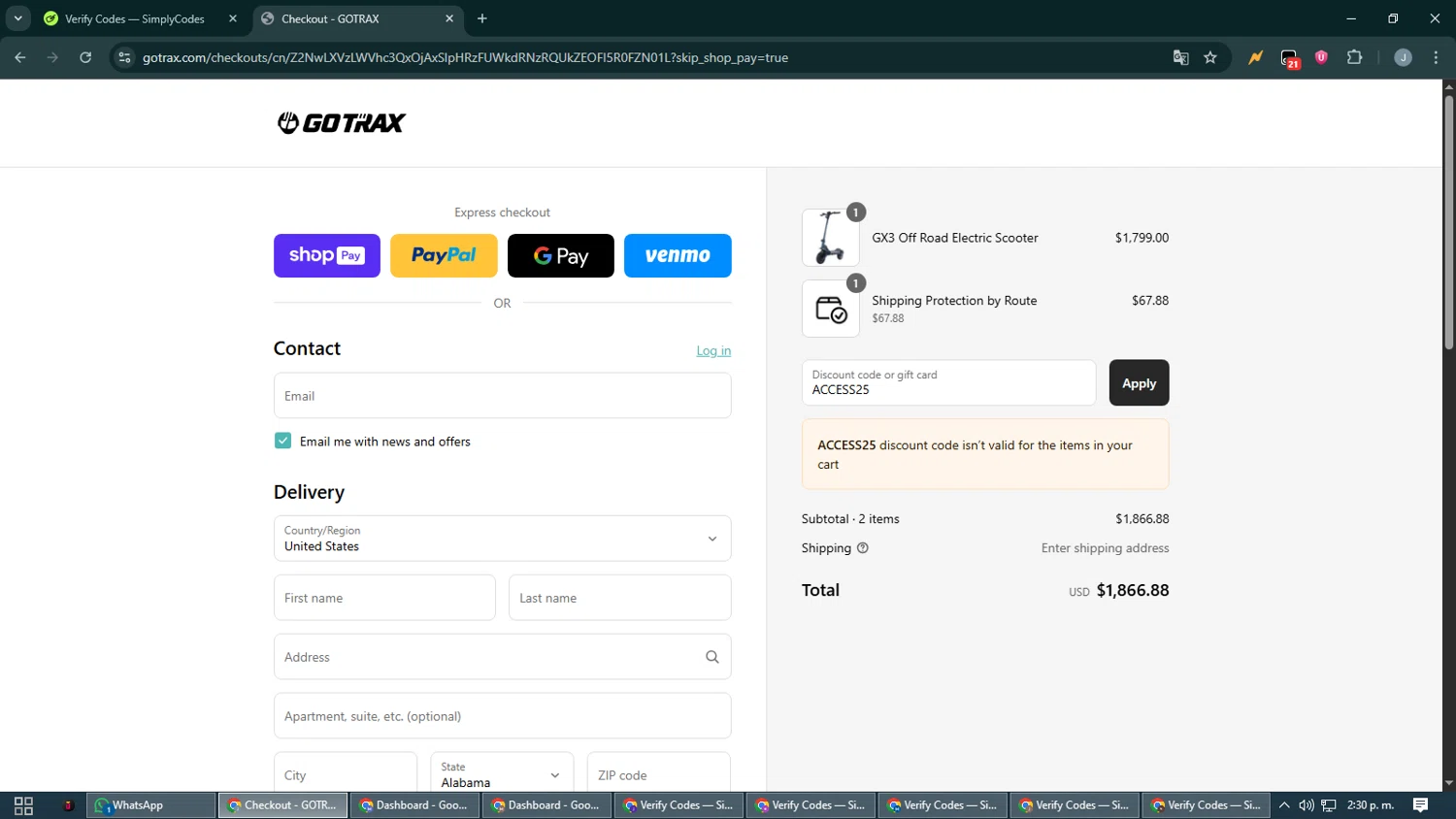Click the GX3 scooter product thumbnail
The height and width of the screenshot is (819, 1456).
[831, 238]
